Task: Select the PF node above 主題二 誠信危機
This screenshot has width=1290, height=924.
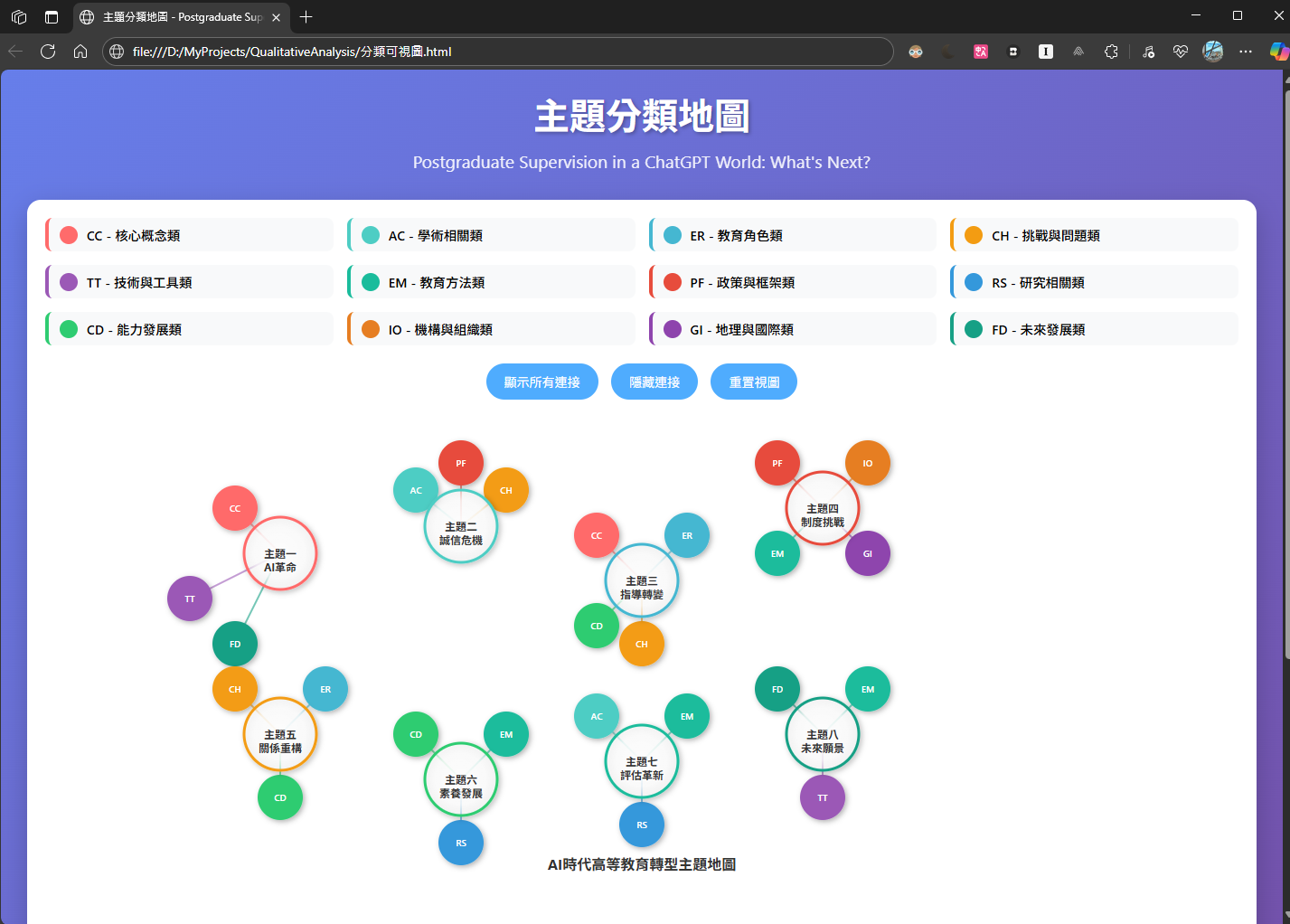Action: pyautogui.click(x=461, y=462)
